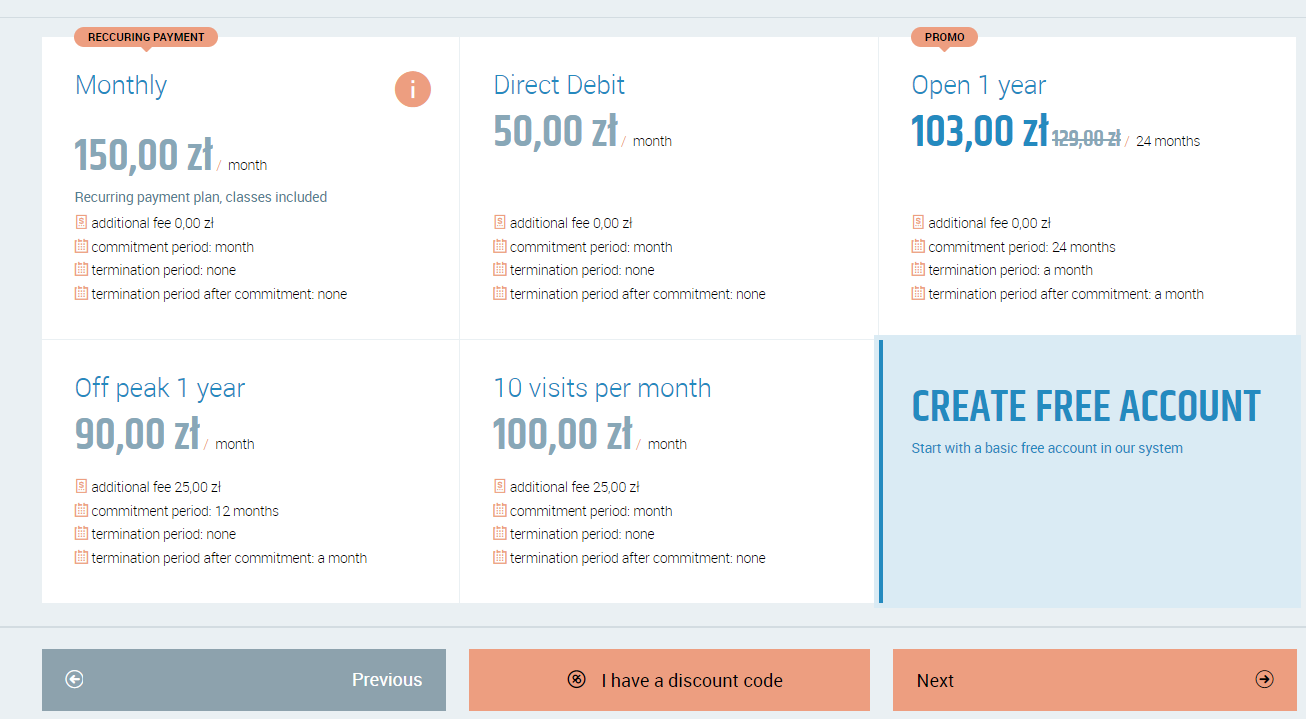Choose the Direct Debit plan heading
1306x719 pixels.
[559, 85]
